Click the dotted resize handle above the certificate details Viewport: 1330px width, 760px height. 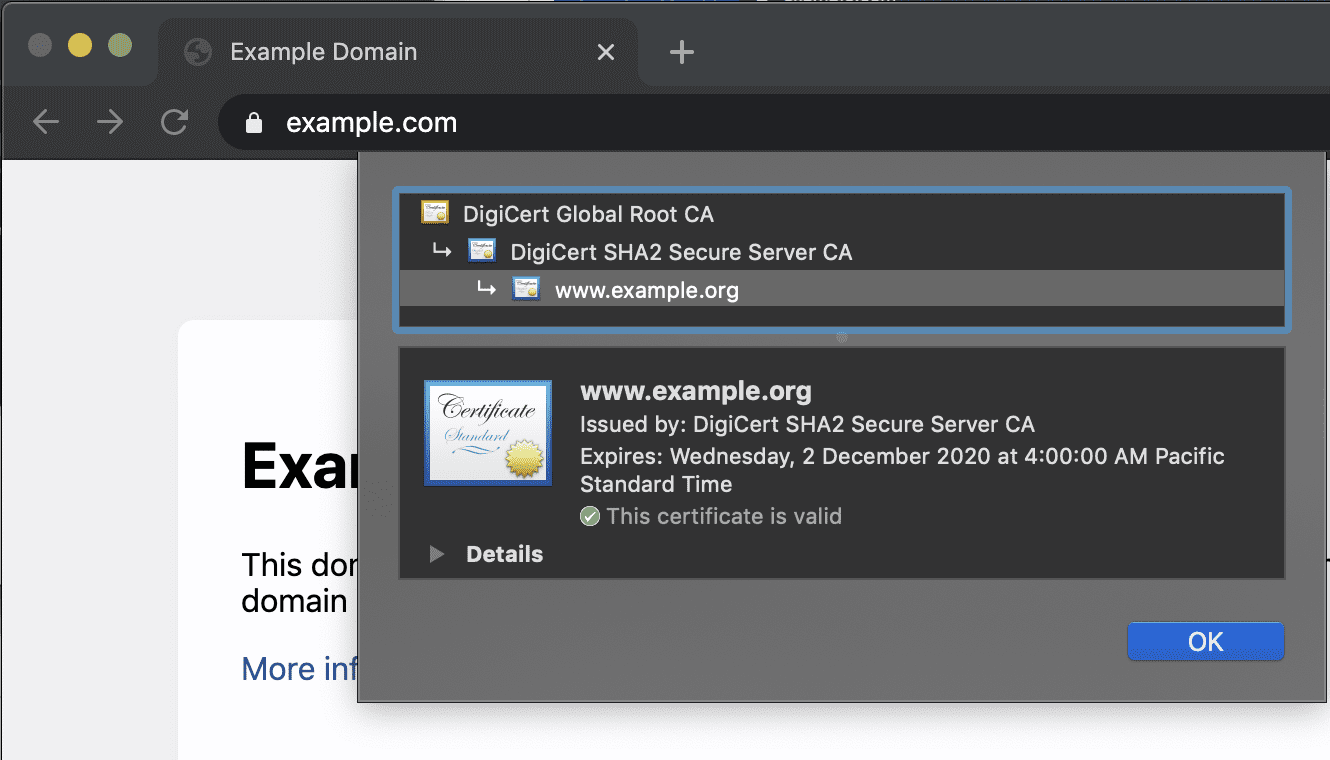pyautogui.click(x=841, y=337)
